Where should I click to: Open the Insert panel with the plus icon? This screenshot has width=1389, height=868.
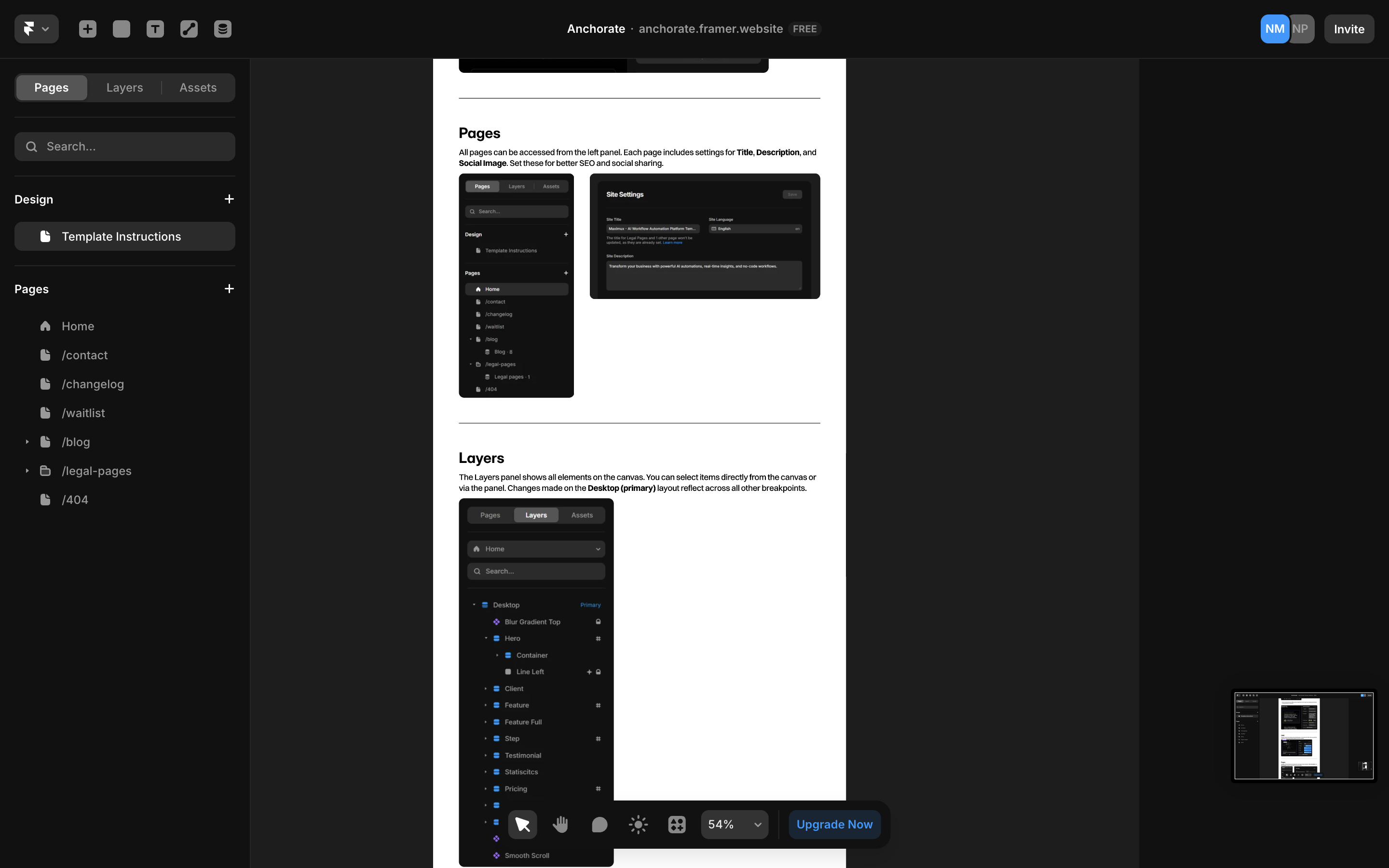point(87,29)
